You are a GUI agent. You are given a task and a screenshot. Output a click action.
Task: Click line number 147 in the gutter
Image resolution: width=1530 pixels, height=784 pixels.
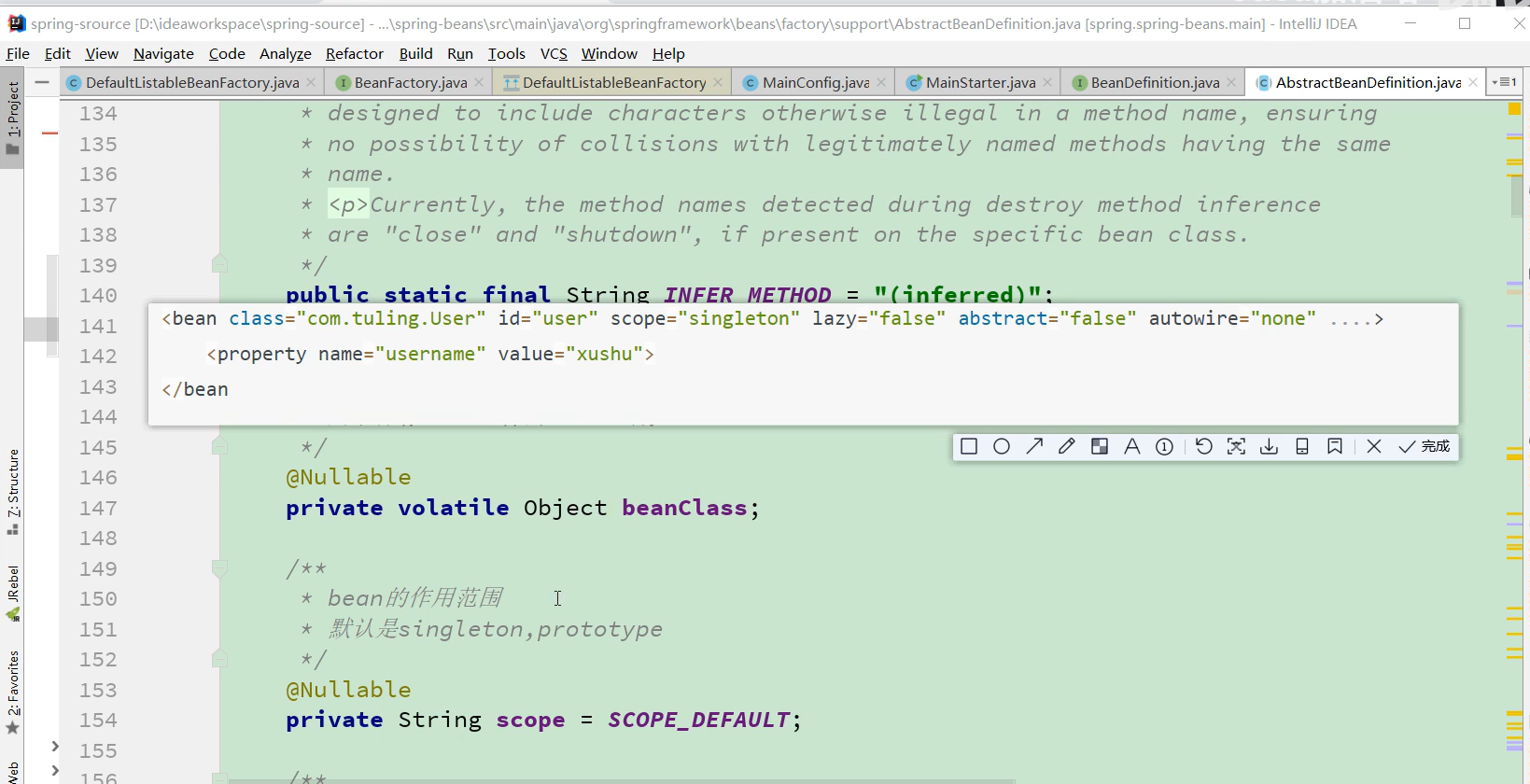coord(98,508)
